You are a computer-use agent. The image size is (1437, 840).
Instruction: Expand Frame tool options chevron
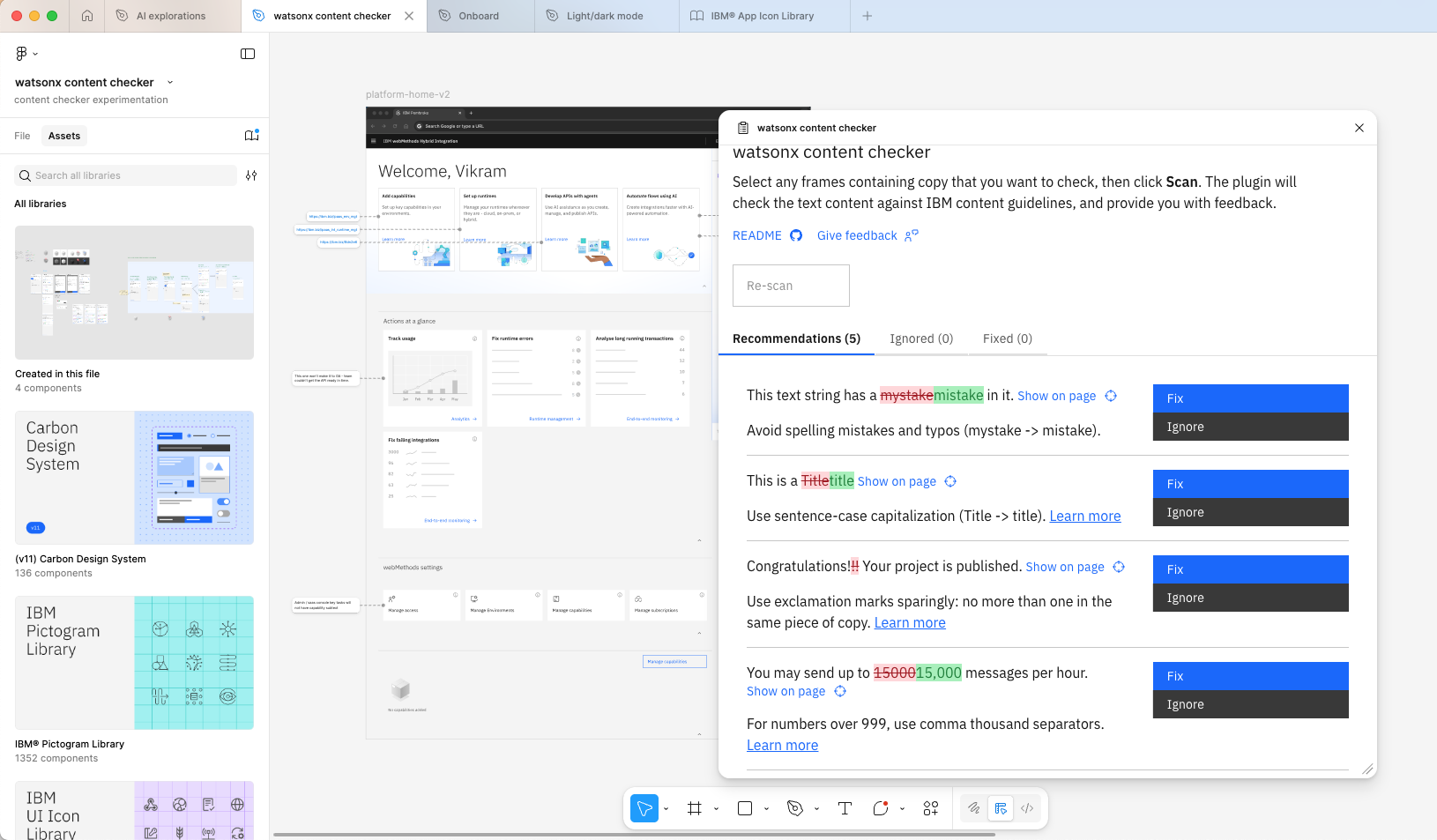(x=716, y=809)
